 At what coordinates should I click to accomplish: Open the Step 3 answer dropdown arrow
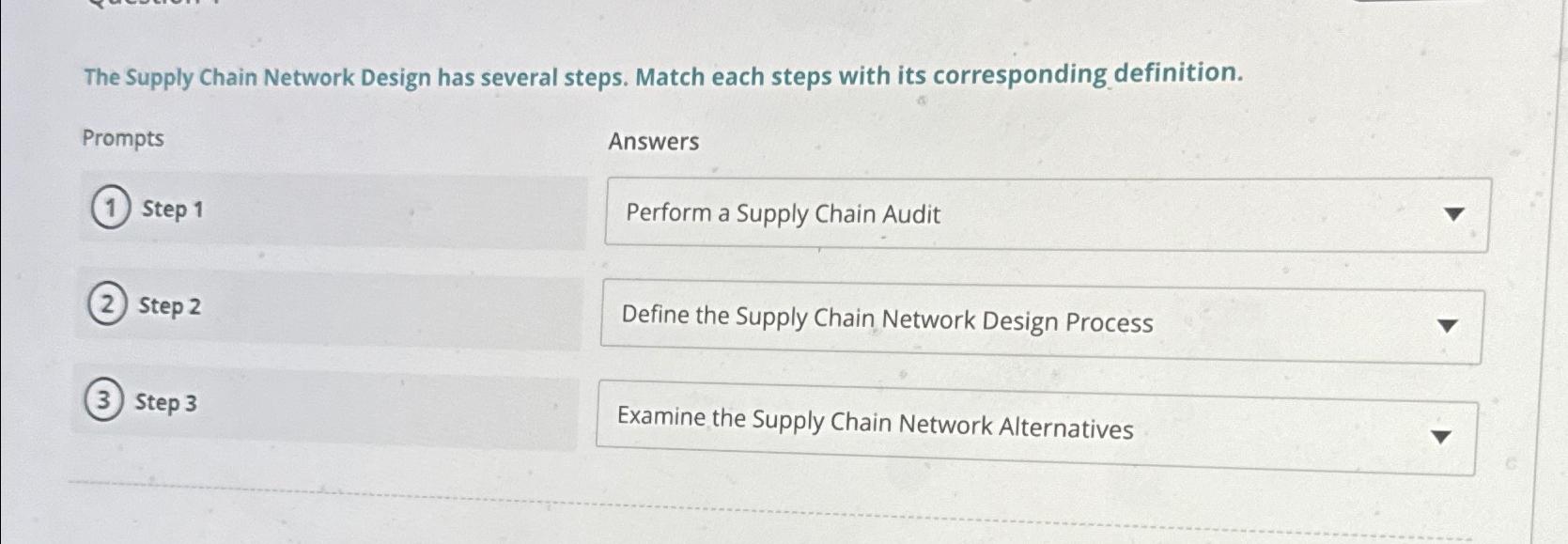[1438, 435]
